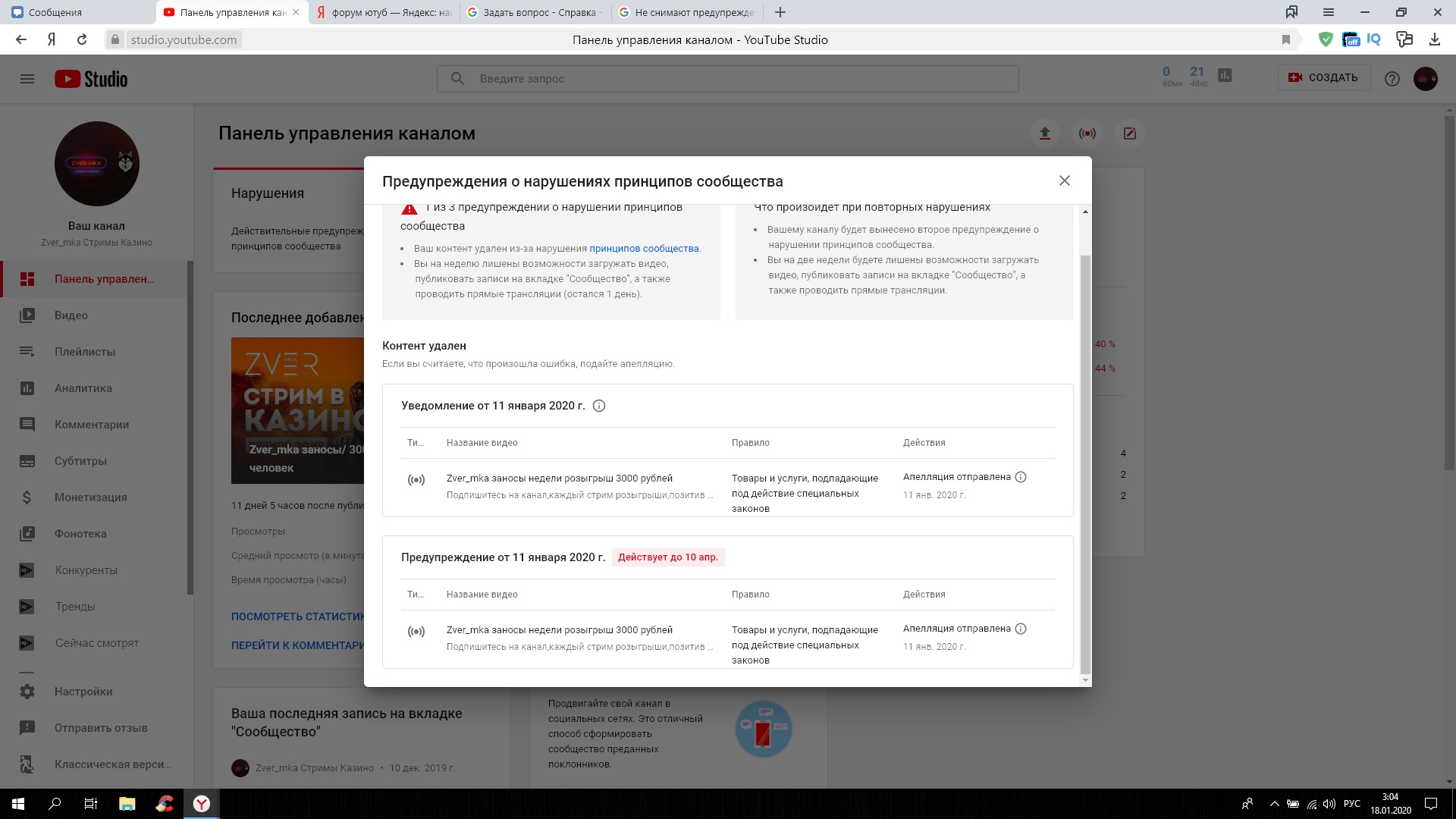This screenshot has height=819, width=1456.
Task: Click the Фонотека music library icon
Action: [x=27, y=534]
